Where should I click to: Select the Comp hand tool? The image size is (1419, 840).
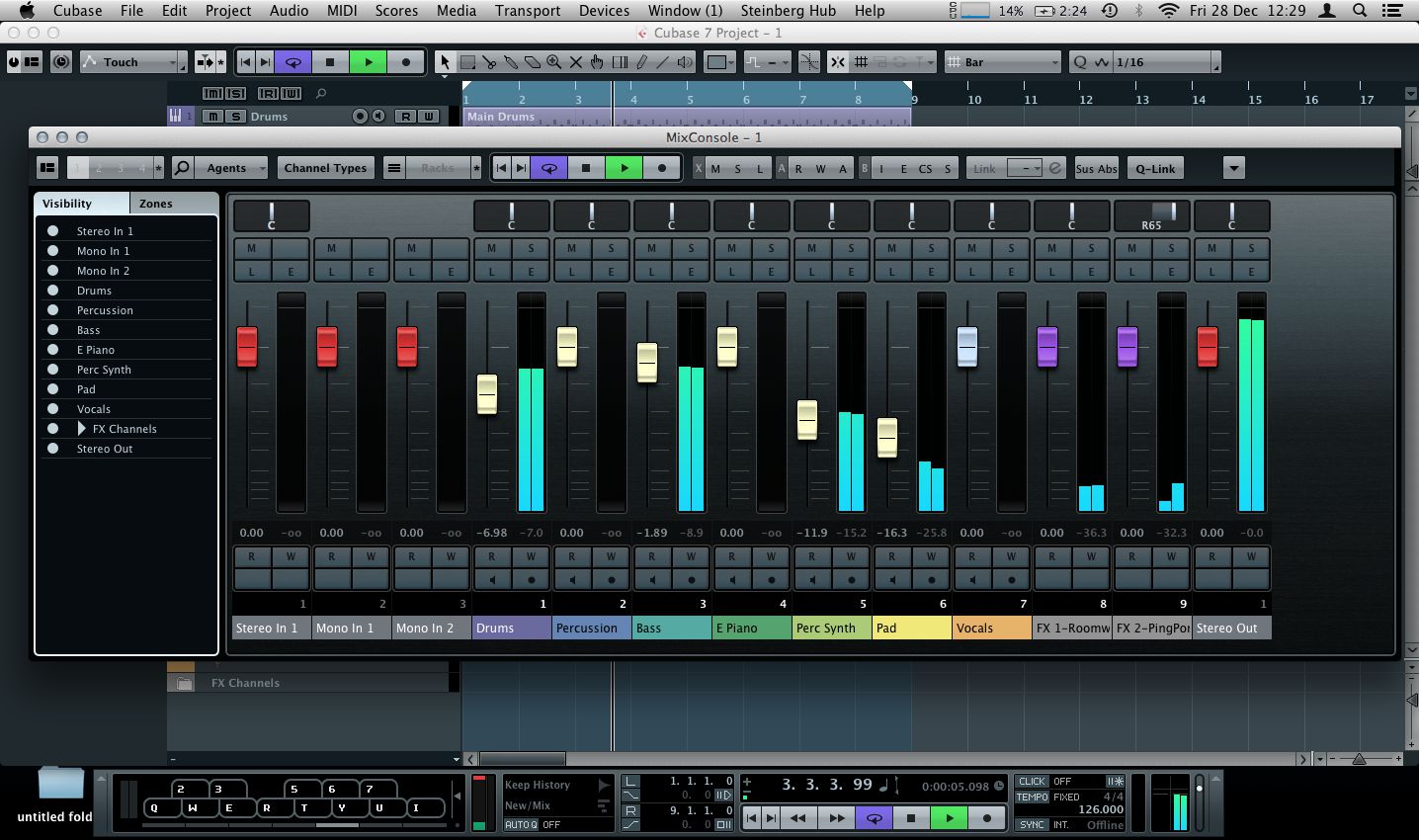pyautogui.click(x=598, y=62)
